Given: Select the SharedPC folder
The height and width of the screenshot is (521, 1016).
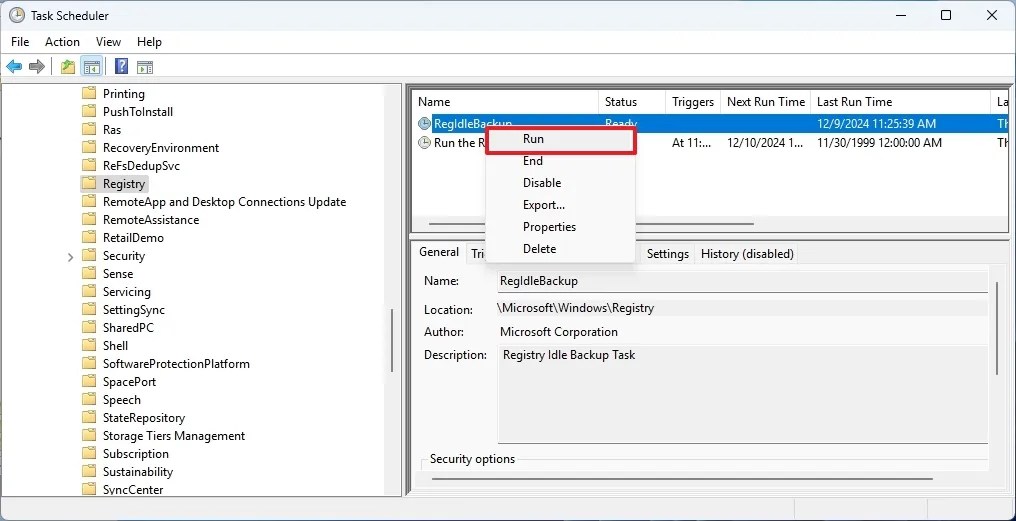Looking at the screenshot, I should click(x=128, y=328).
